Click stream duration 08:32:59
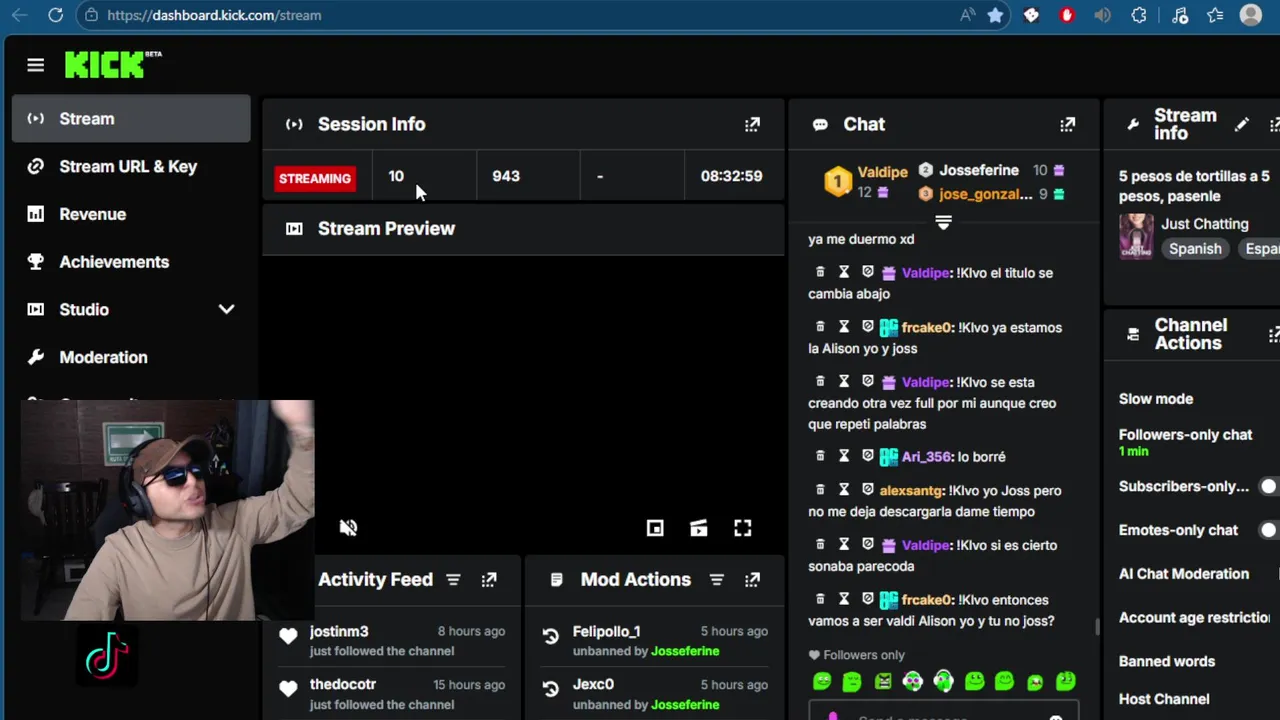1280x720 pixels. (731, 176)
